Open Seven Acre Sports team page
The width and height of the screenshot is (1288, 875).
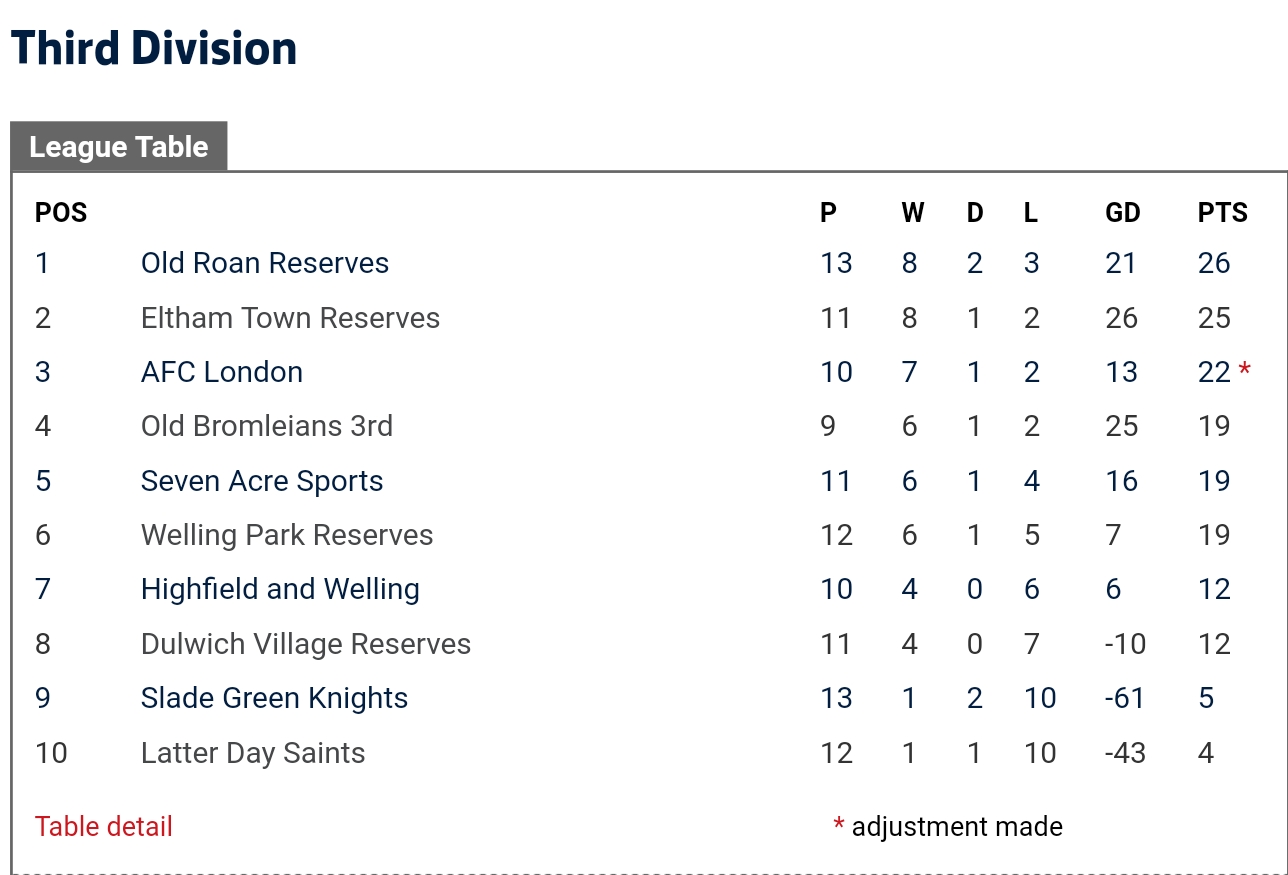point(262,481)
